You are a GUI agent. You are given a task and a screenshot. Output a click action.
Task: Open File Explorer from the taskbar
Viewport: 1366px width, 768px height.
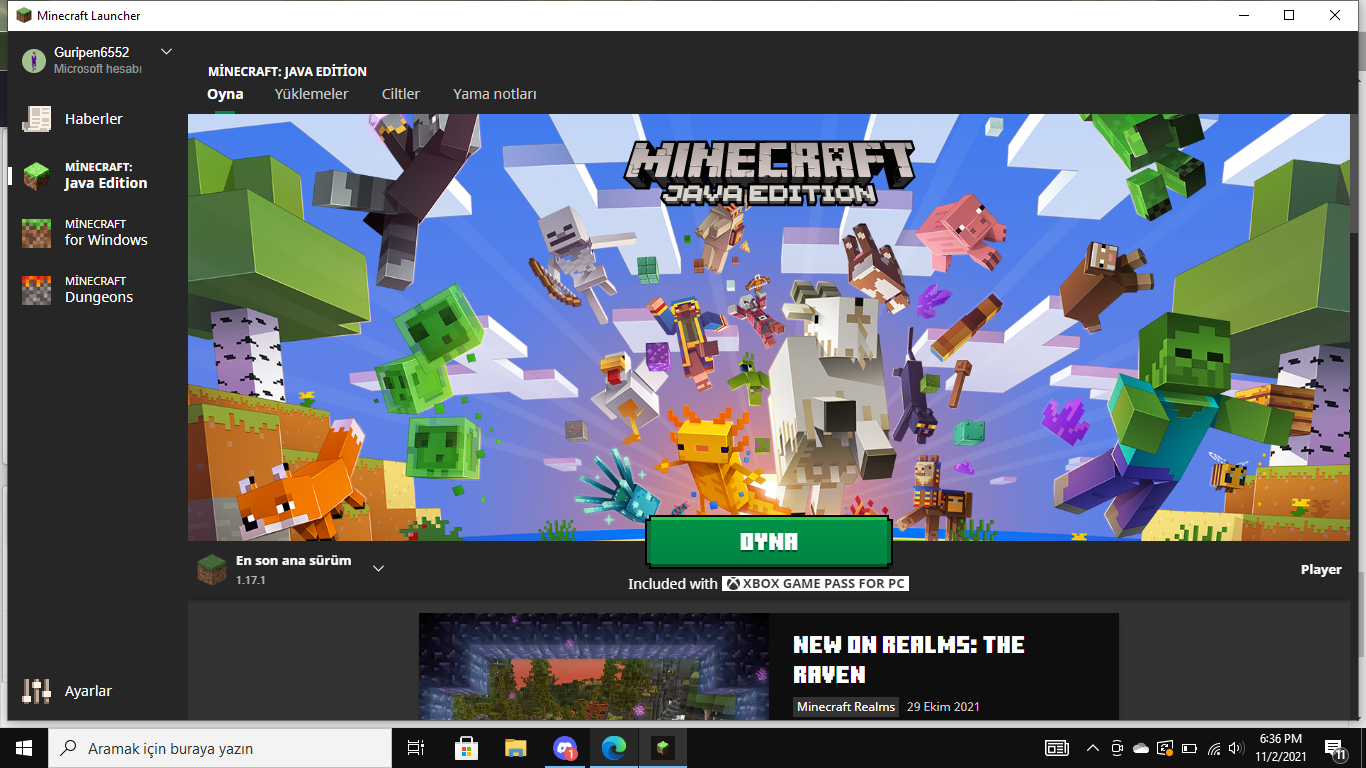[515, 748]
